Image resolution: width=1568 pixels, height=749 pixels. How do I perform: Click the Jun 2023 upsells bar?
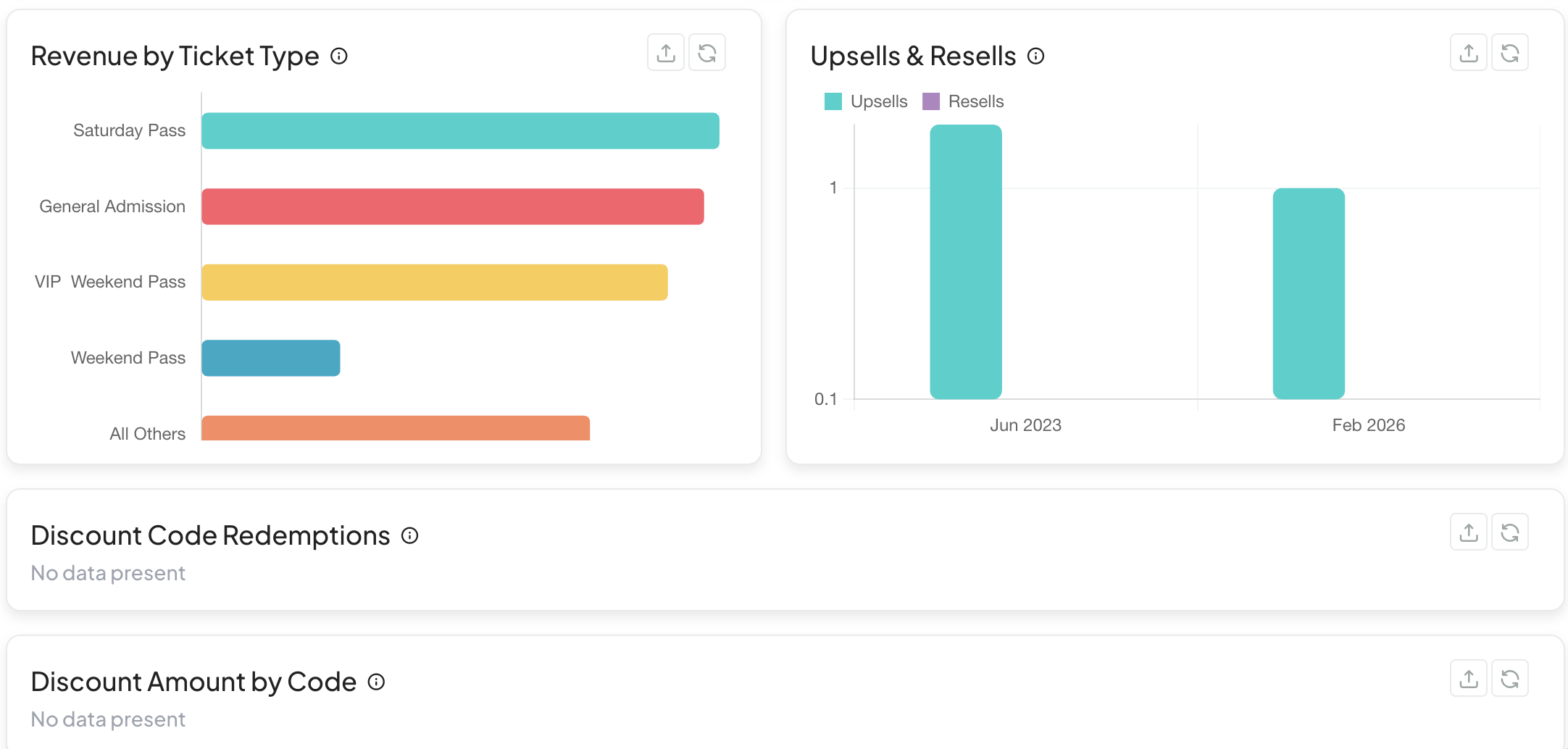pyautogui.click(x=966, y=261)
